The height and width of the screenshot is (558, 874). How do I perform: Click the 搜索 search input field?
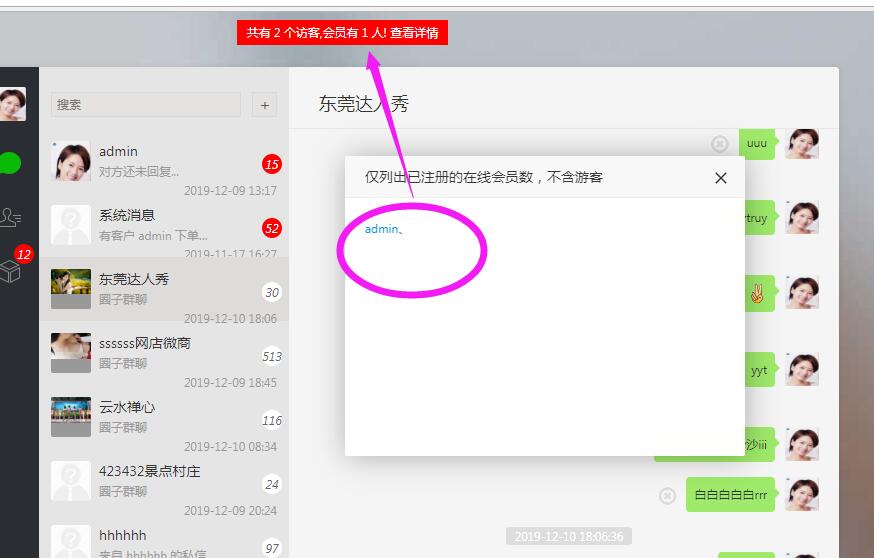[x=146, y=105]
